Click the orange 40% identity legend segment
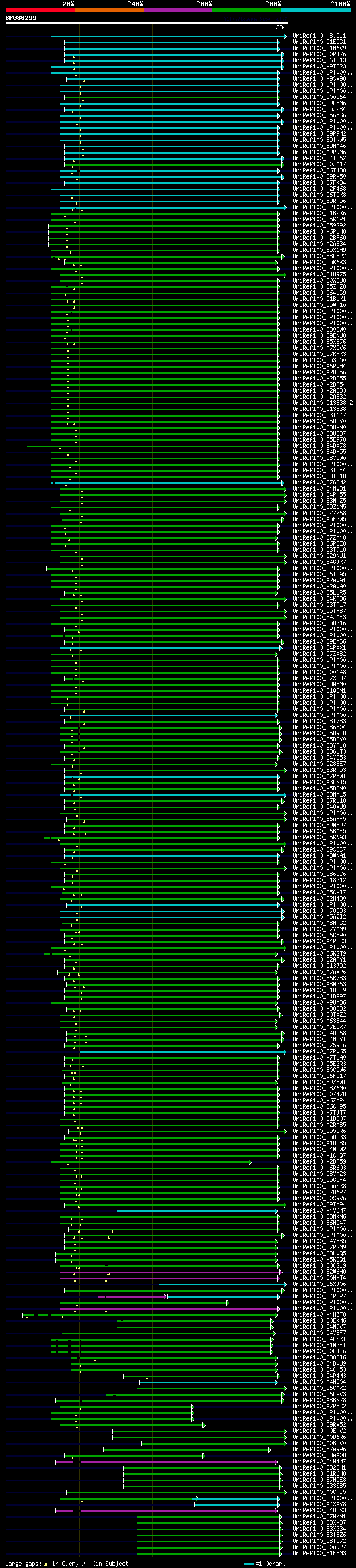The width and height of the screenshot is (356, 1568). pos(109,10)
